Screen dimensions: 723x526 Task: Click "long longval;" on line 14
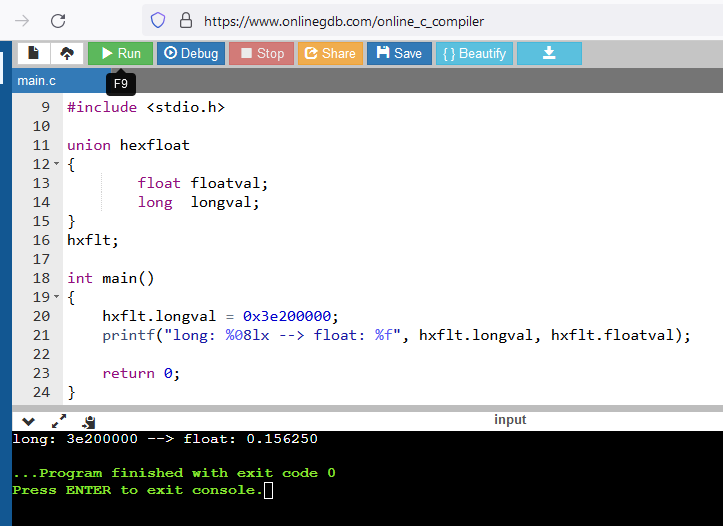[199, 202]
